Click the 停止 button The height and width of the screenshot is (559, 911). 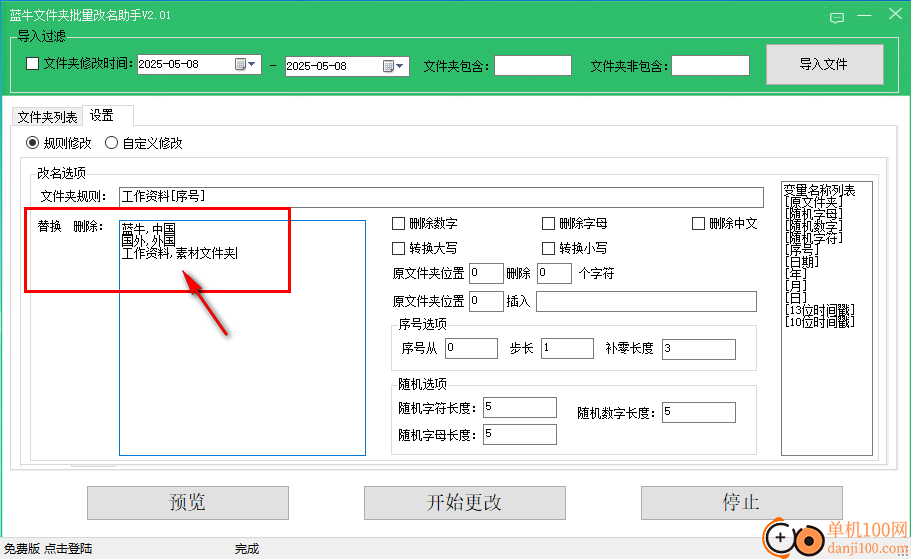[741, 503]
